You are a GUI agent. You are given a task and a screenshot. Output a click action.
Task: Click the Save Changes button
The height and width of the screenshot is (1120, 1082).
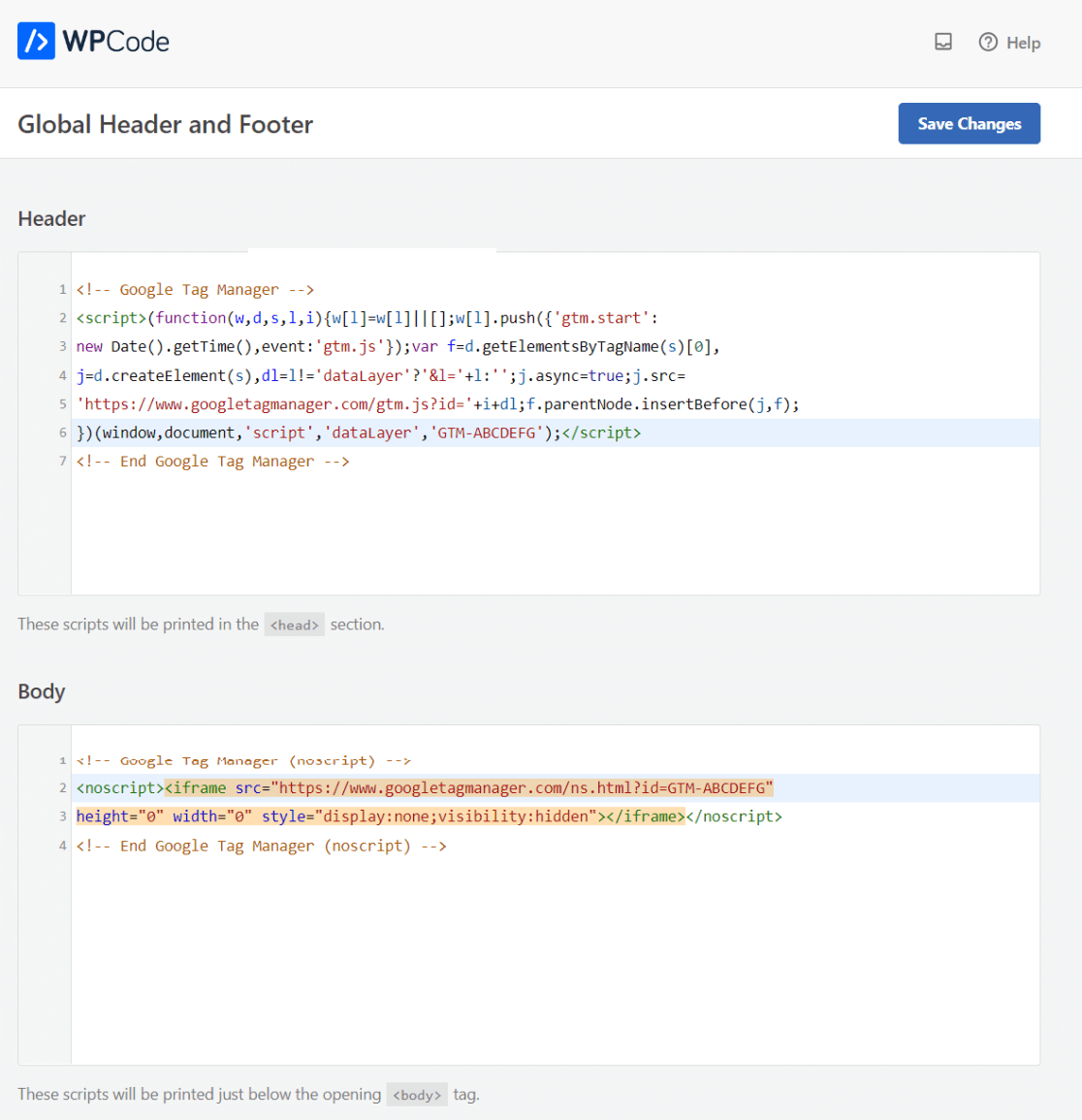(969, 123)
